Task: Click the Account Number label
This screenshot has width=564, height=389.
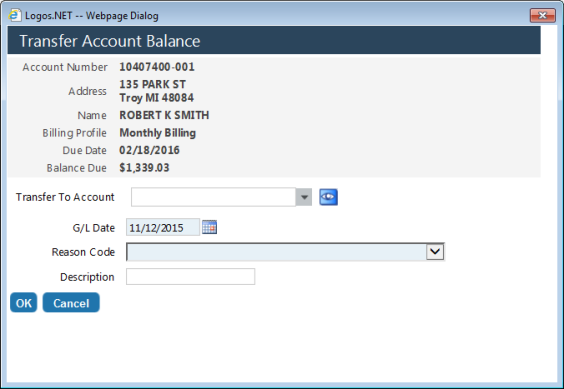Action: click(65, 67)
